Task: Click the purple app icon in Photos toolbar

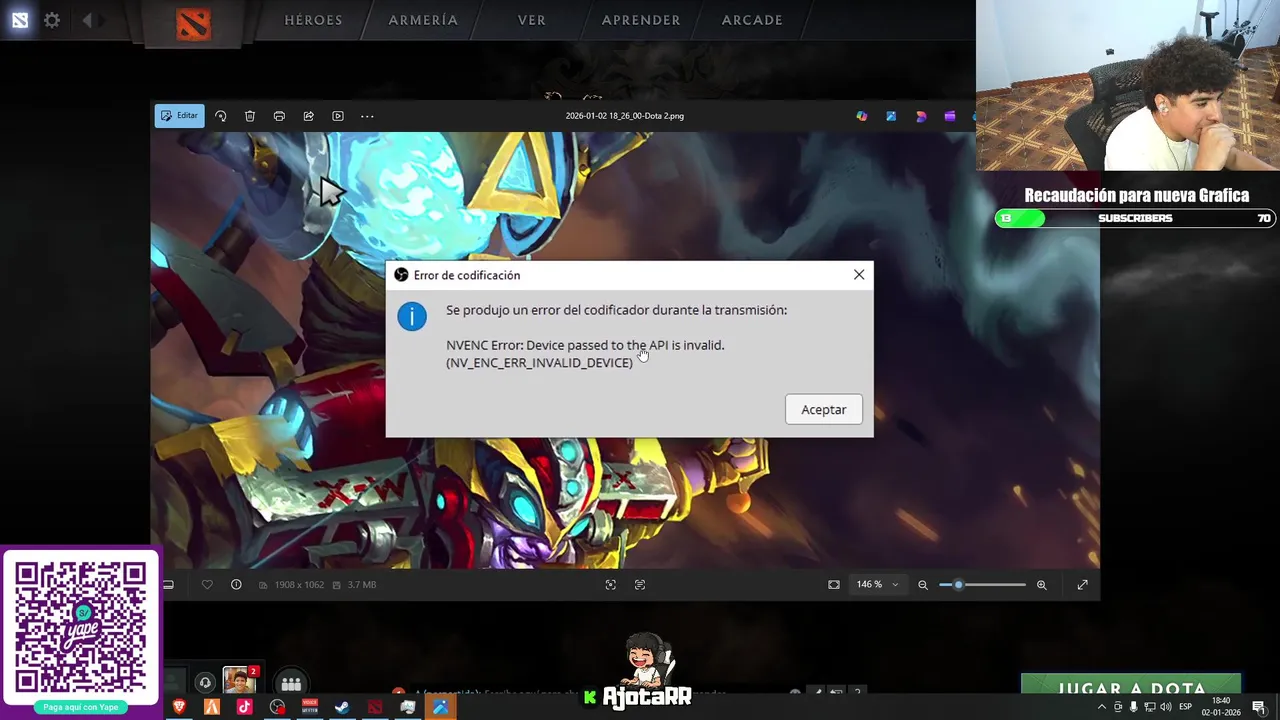Action: click(x=950, y=116)
